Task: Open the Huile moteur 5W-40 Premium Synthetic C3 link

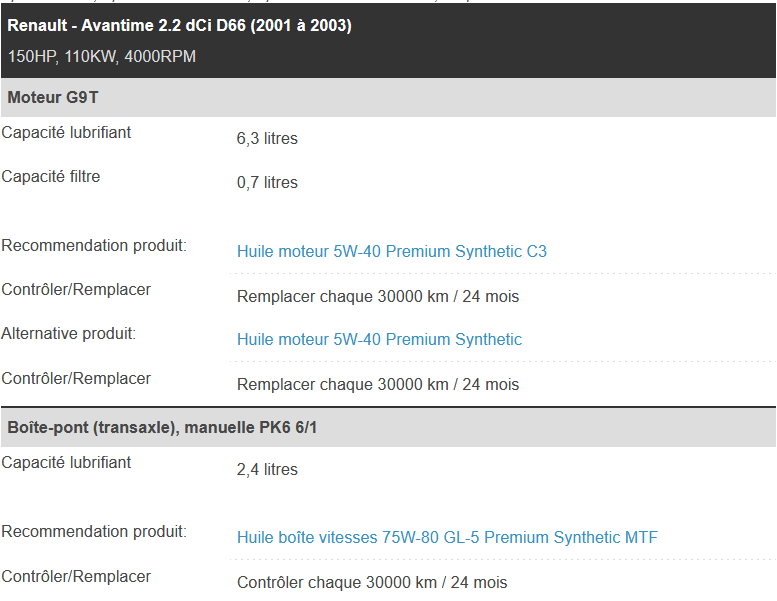Action: (x=391, y=252)
